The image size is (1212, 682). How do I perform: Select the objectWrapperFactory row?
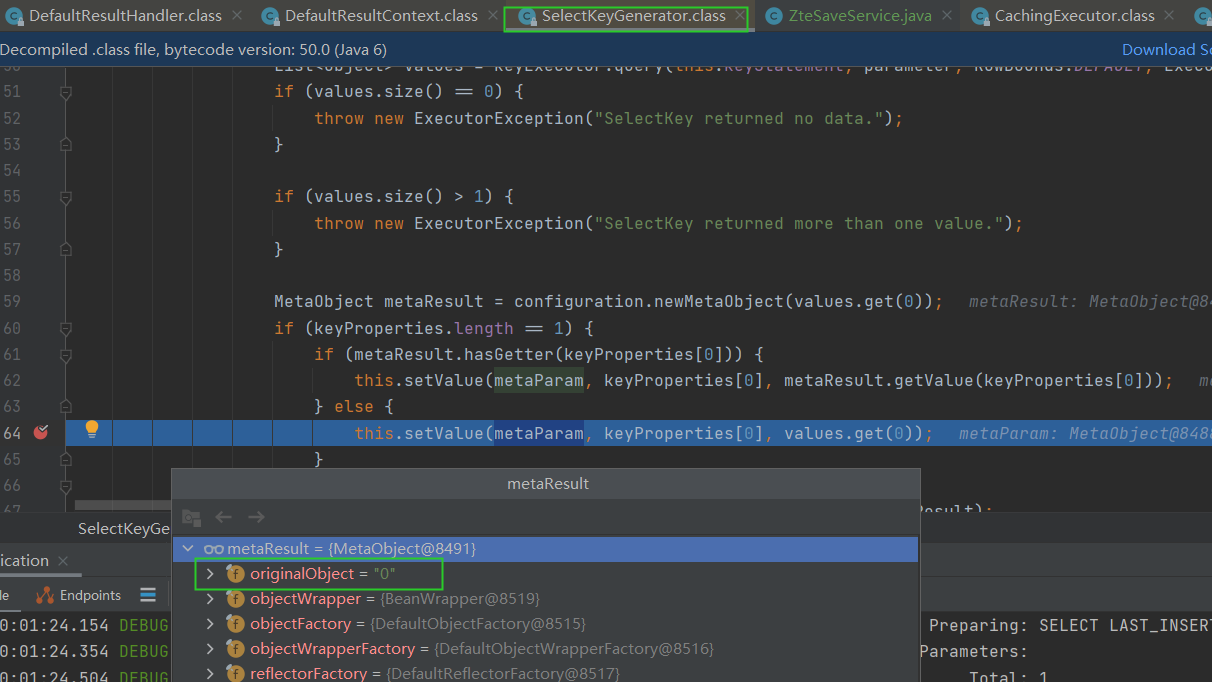(545, 649)
